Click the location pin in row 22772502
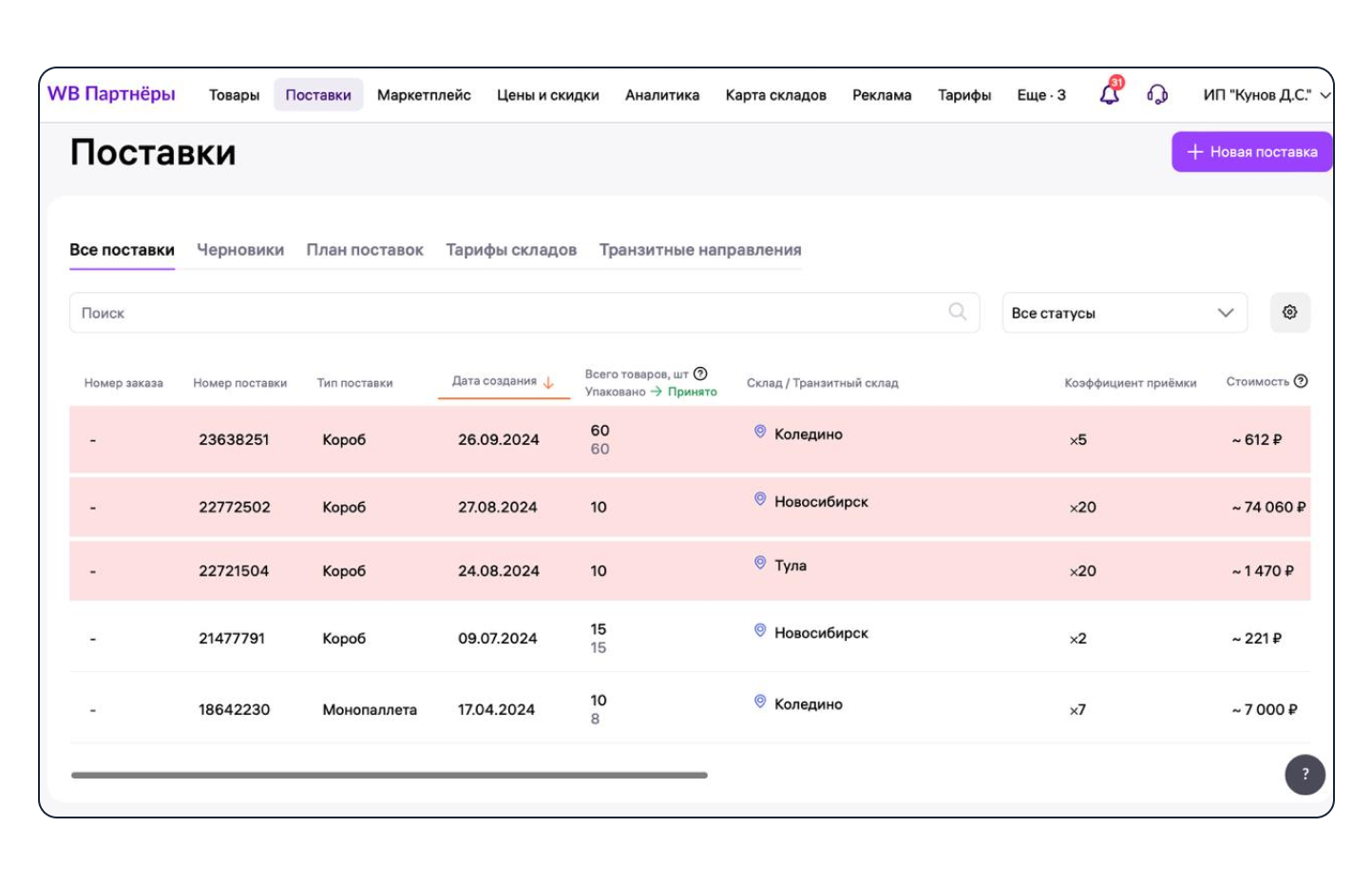Screen dimensions: 1372x885 pos(760,499)
